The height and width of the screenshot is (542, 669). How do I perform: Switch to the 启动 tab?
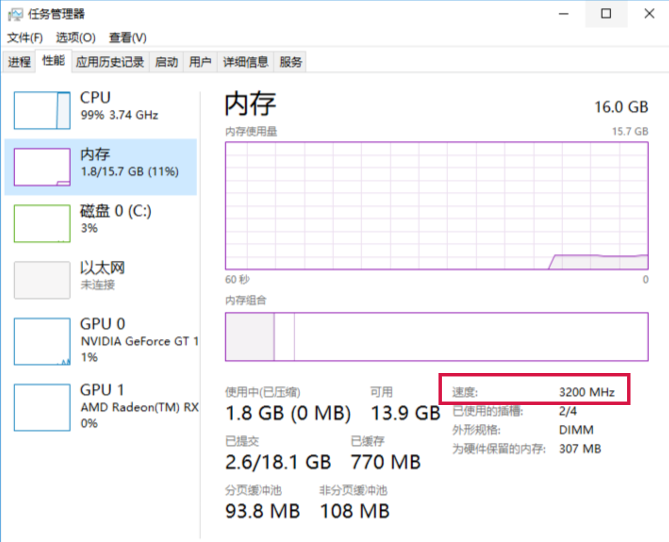click(166, 62)
